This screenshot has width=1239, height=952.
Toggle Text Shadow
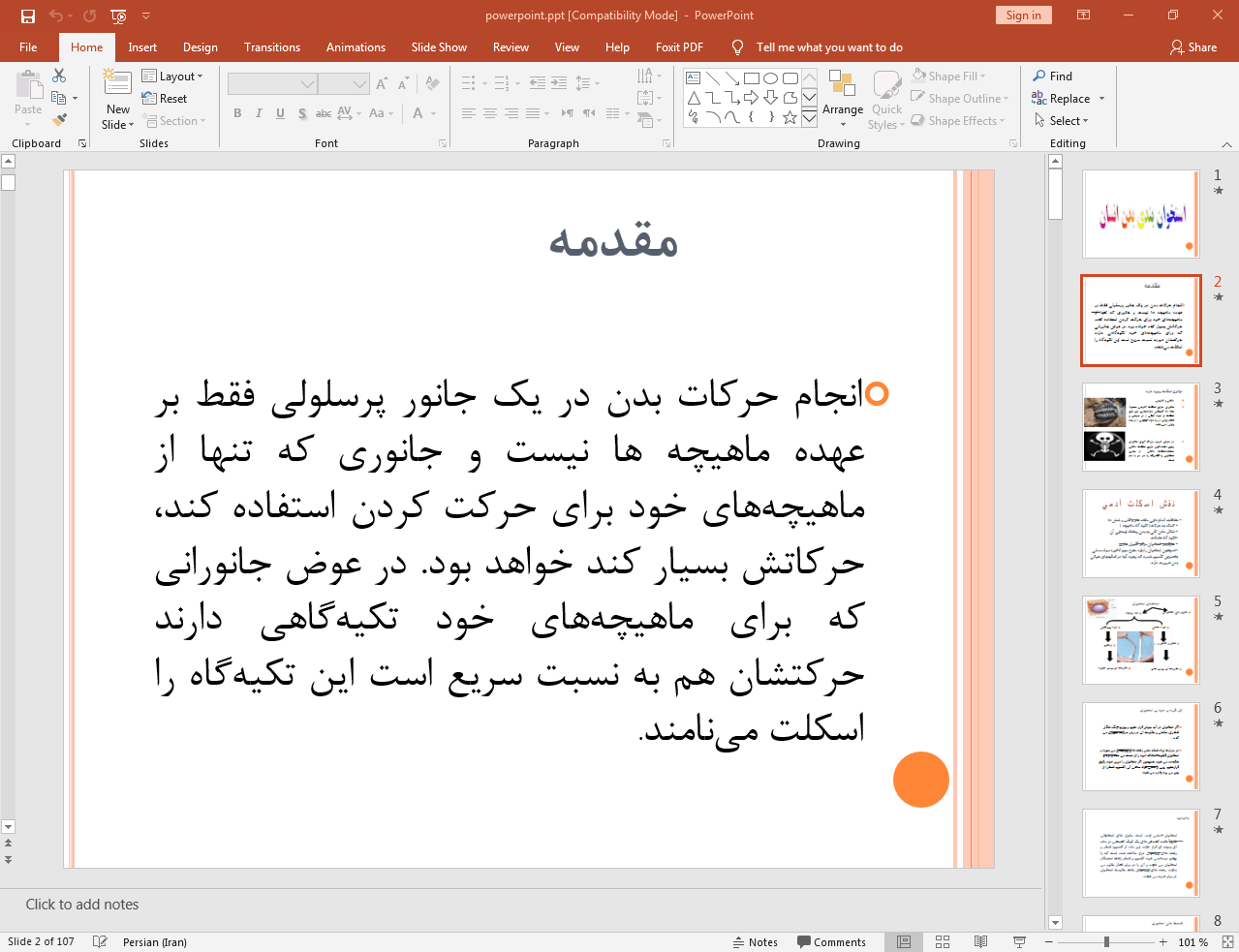302,113
